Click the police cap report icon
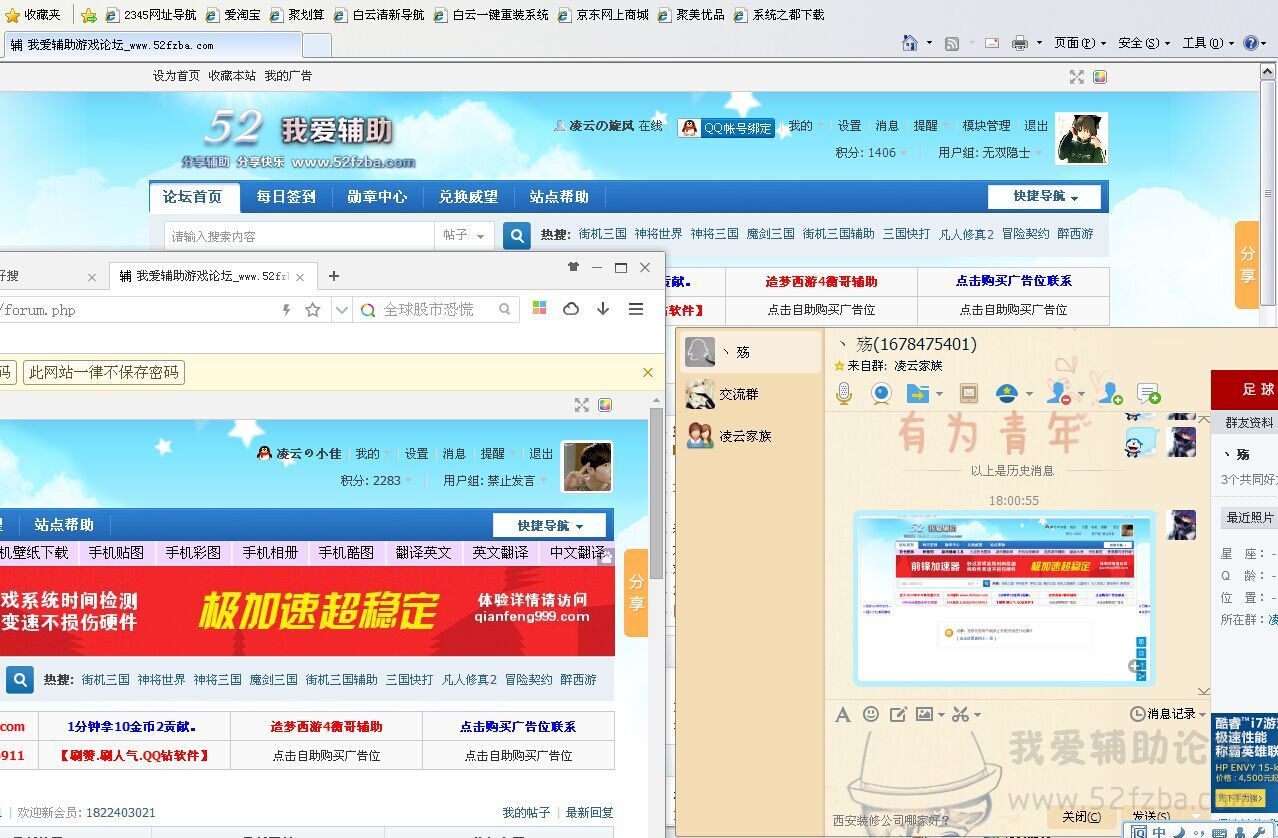This screenshot has width=1278, height=838. 1007,394
